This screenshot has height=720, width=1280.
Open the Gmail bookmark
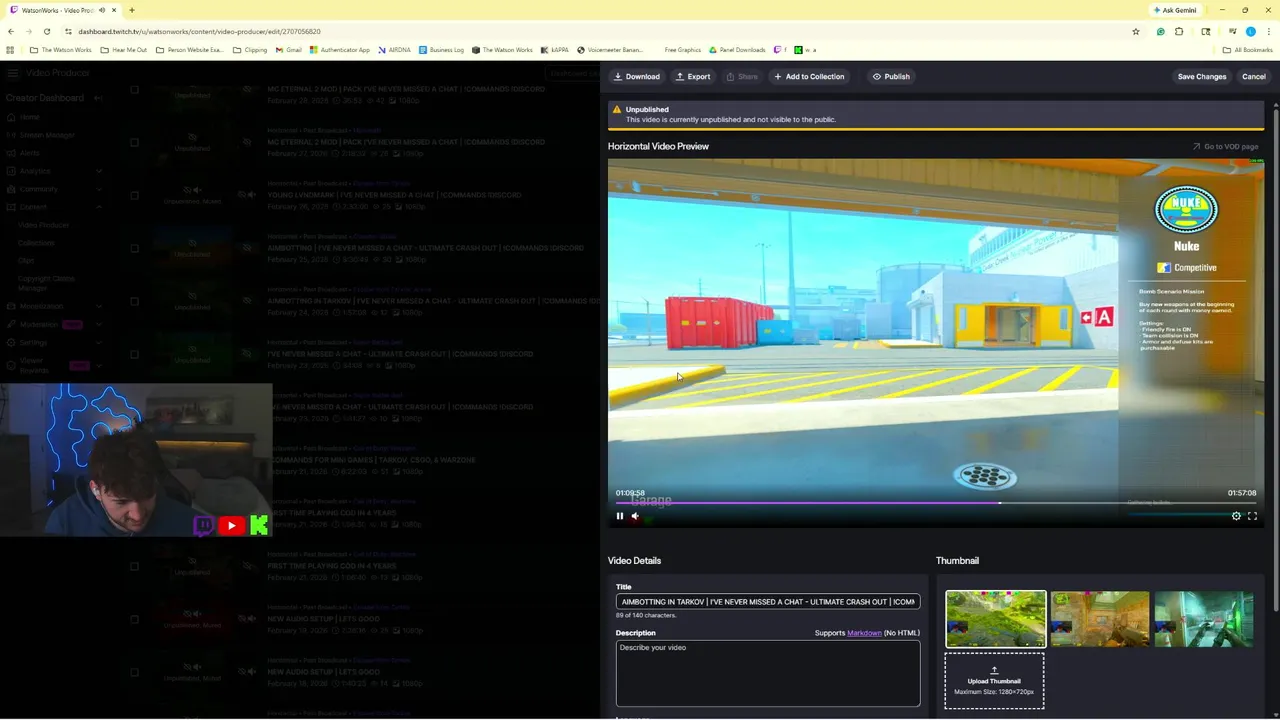coord(288,50)
